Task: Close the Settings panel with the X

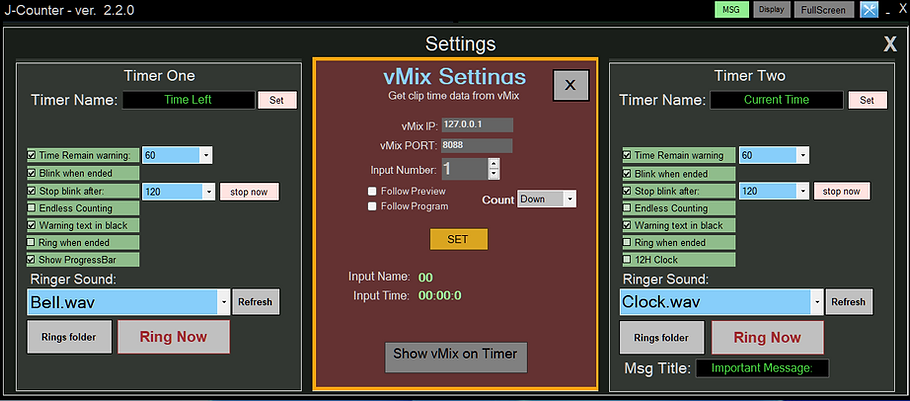Action: coord(890,44)
